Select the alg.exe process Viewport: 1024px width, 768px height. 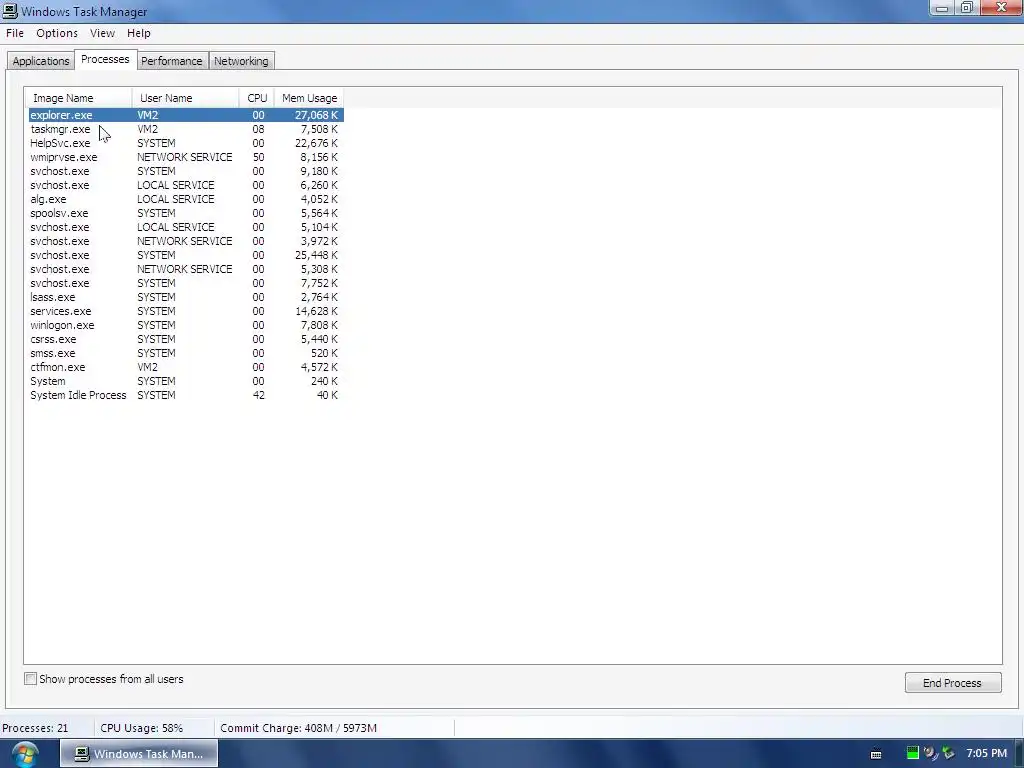tap(186, 199)
